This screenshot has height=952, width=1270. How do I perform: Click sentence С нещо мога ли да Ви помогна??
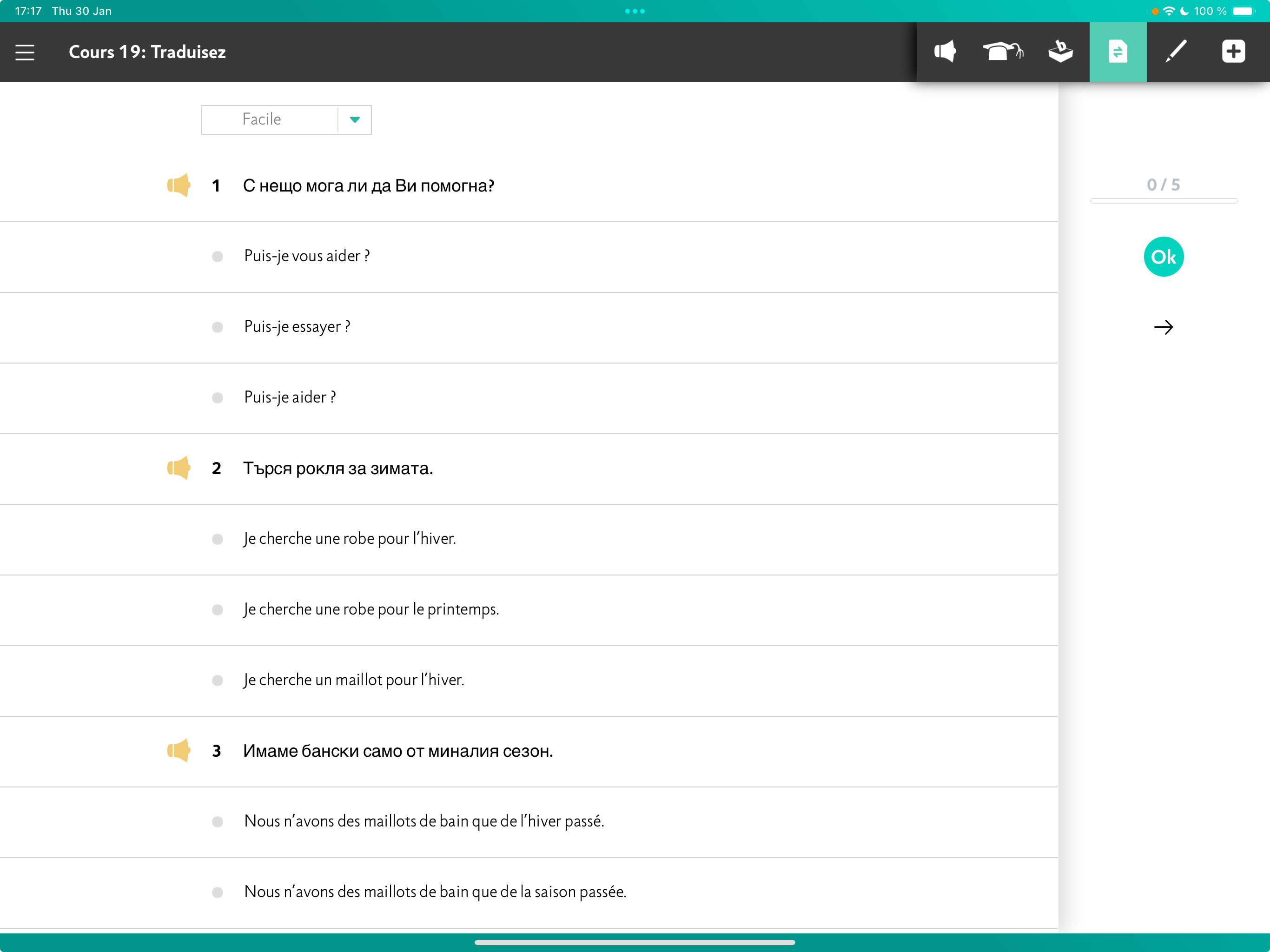point(369,185)
